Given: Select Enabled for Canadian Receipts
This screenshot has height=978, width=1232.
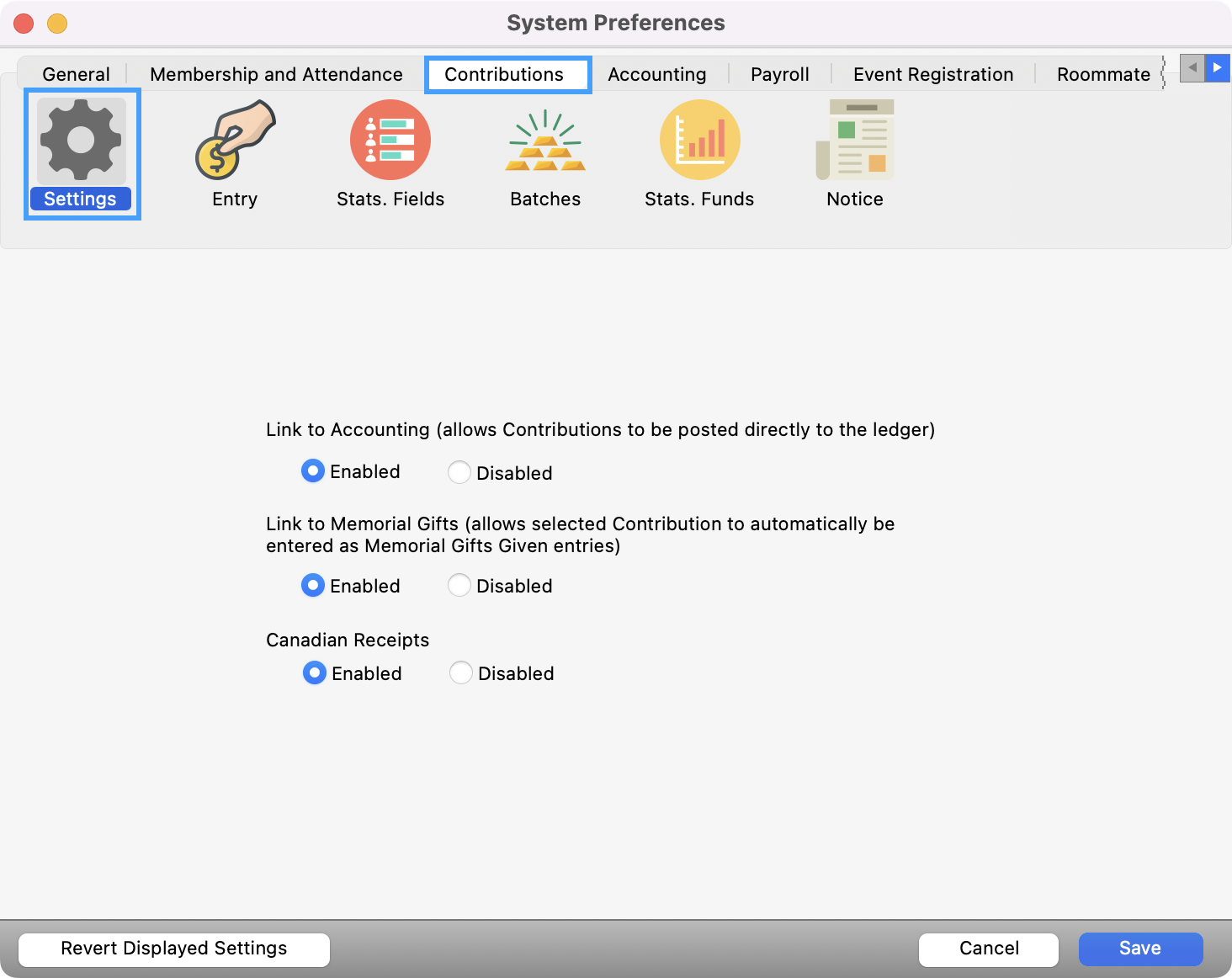Looking at the screenshot, I should click(314, 672).
